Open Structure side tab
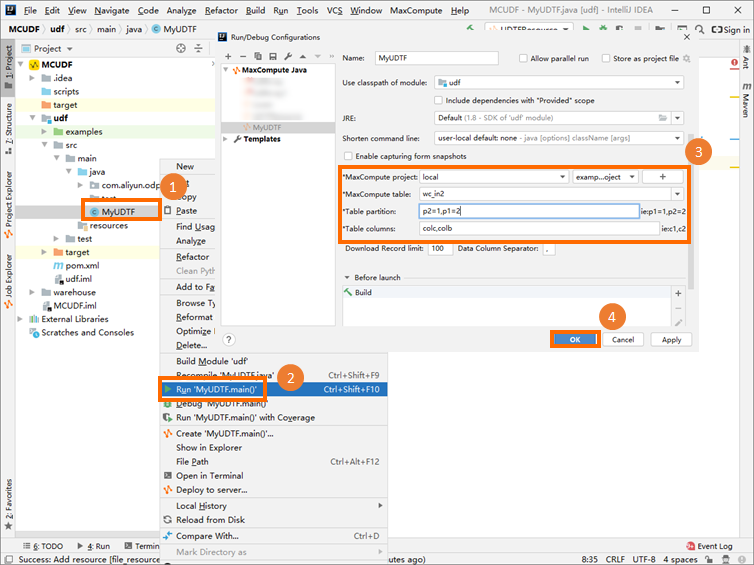This screenshot has height=565, width=754. coord(8,128)
